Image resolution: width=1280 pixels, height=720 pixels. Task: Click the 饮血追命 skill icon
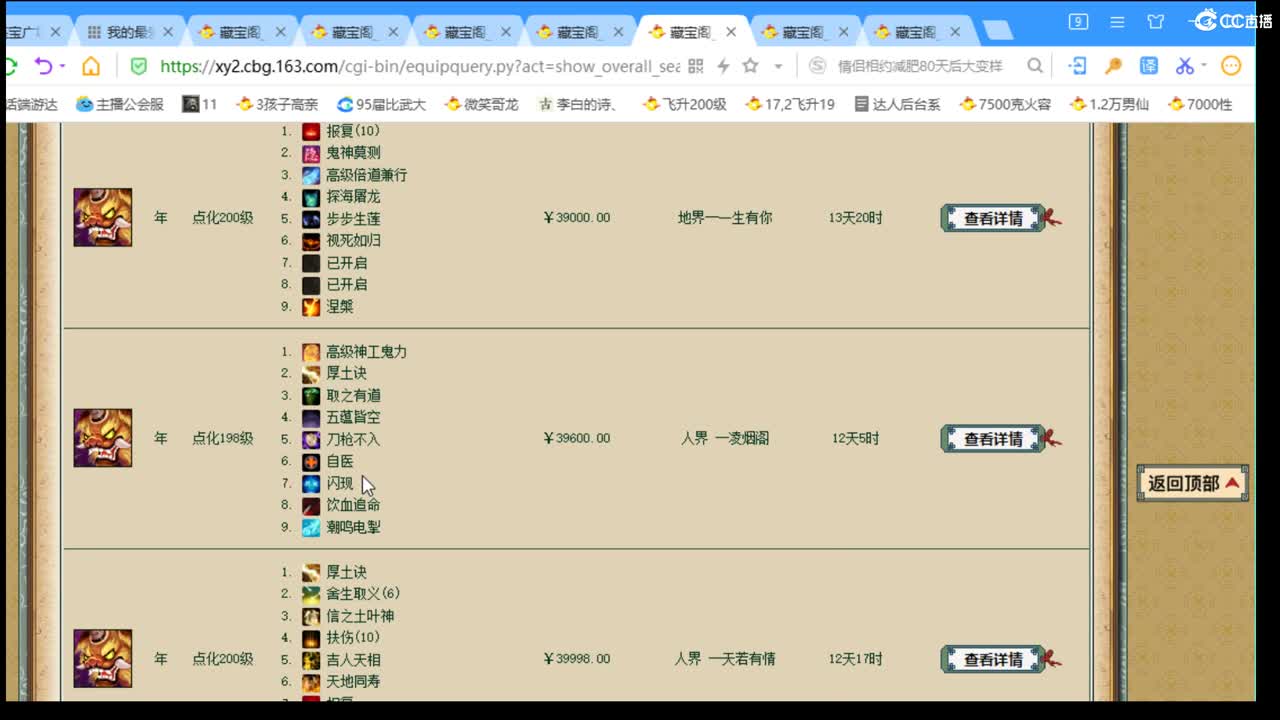click(311, 506)
